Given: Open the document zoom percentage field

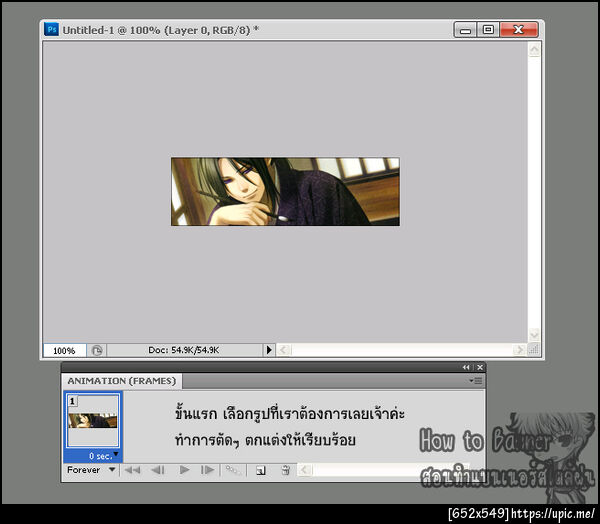Looking at the screenshot, I should point(64,350).
